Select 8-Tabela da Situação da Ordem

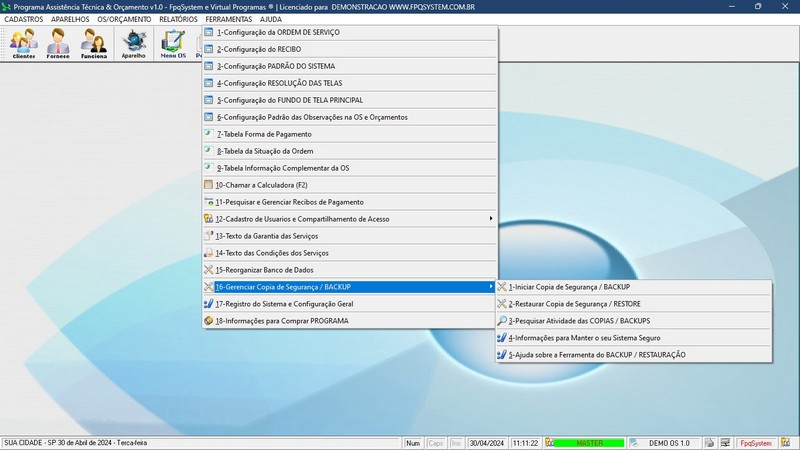coord(349,151)
